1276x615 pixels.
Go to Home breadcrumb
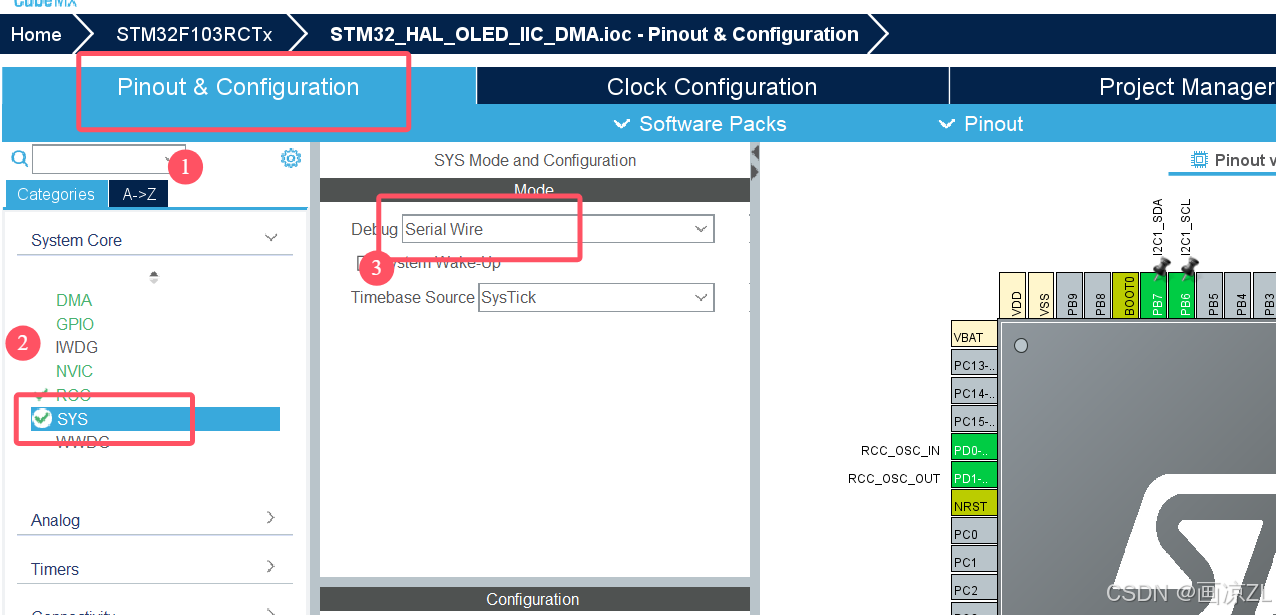[37, 34]
